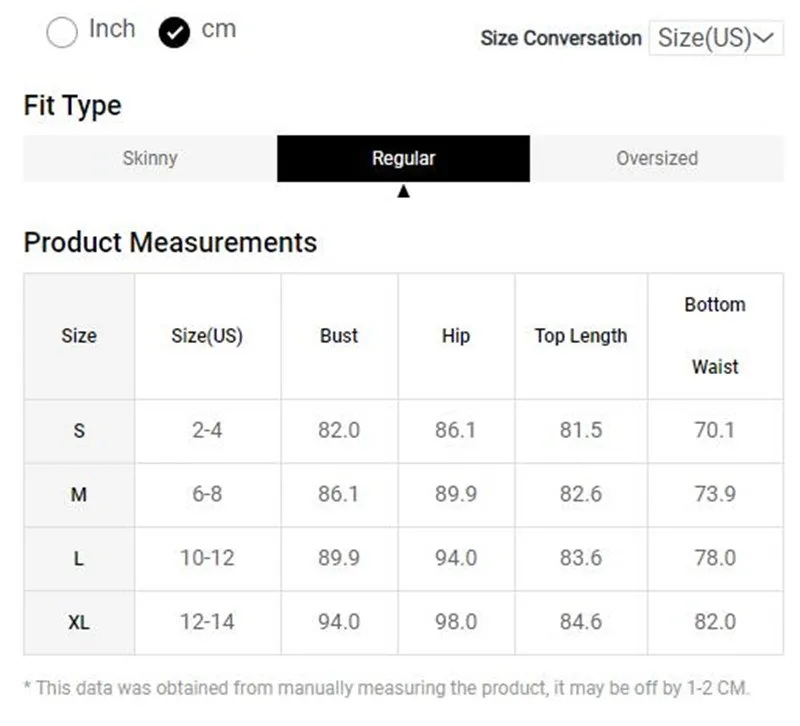
Task: Select the cm unit radio button
Action: click(x=174, y=33)
